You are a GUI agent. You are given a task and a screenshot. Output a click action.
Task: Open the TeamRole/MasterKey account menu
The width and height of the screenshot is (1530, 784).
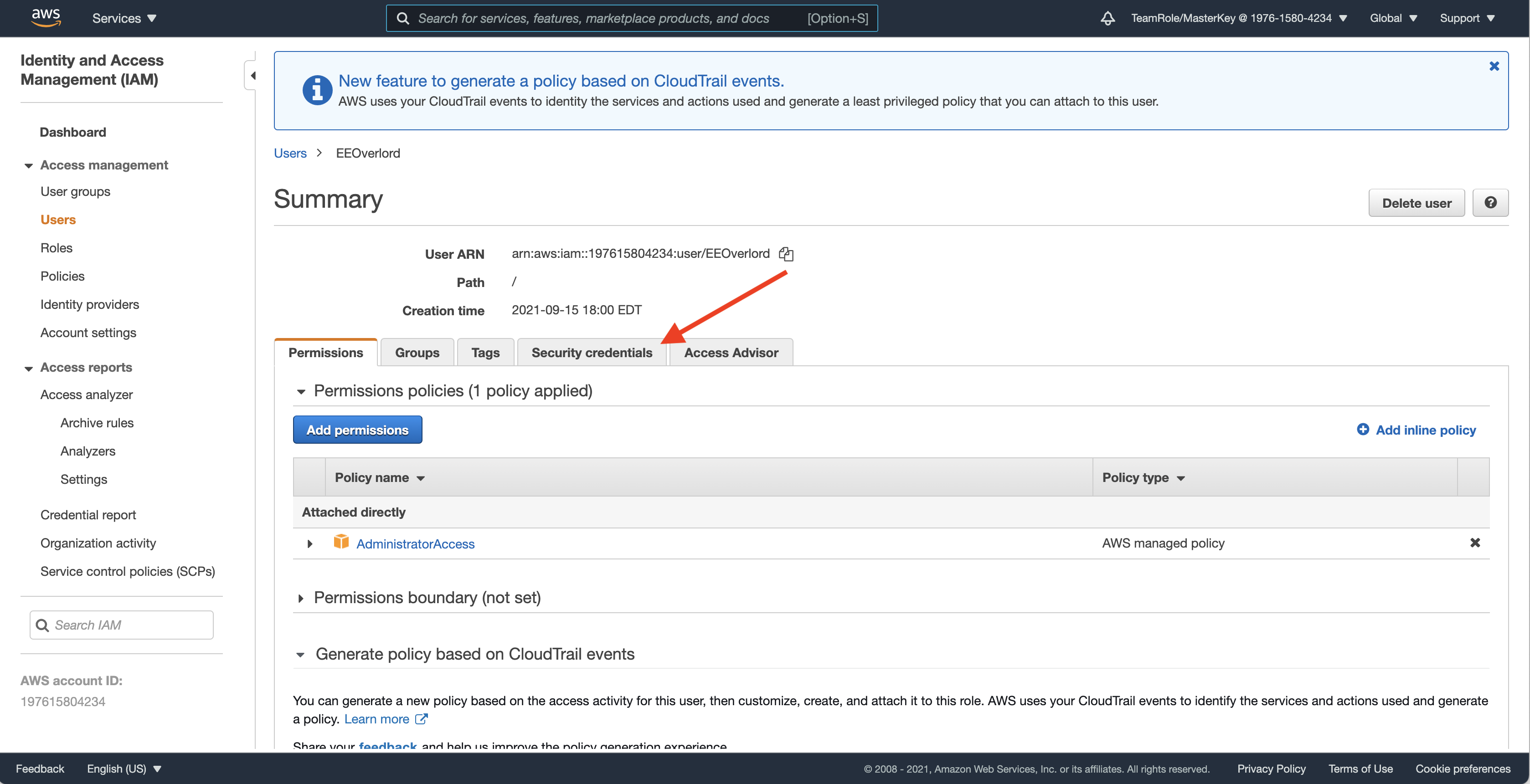1238,18
